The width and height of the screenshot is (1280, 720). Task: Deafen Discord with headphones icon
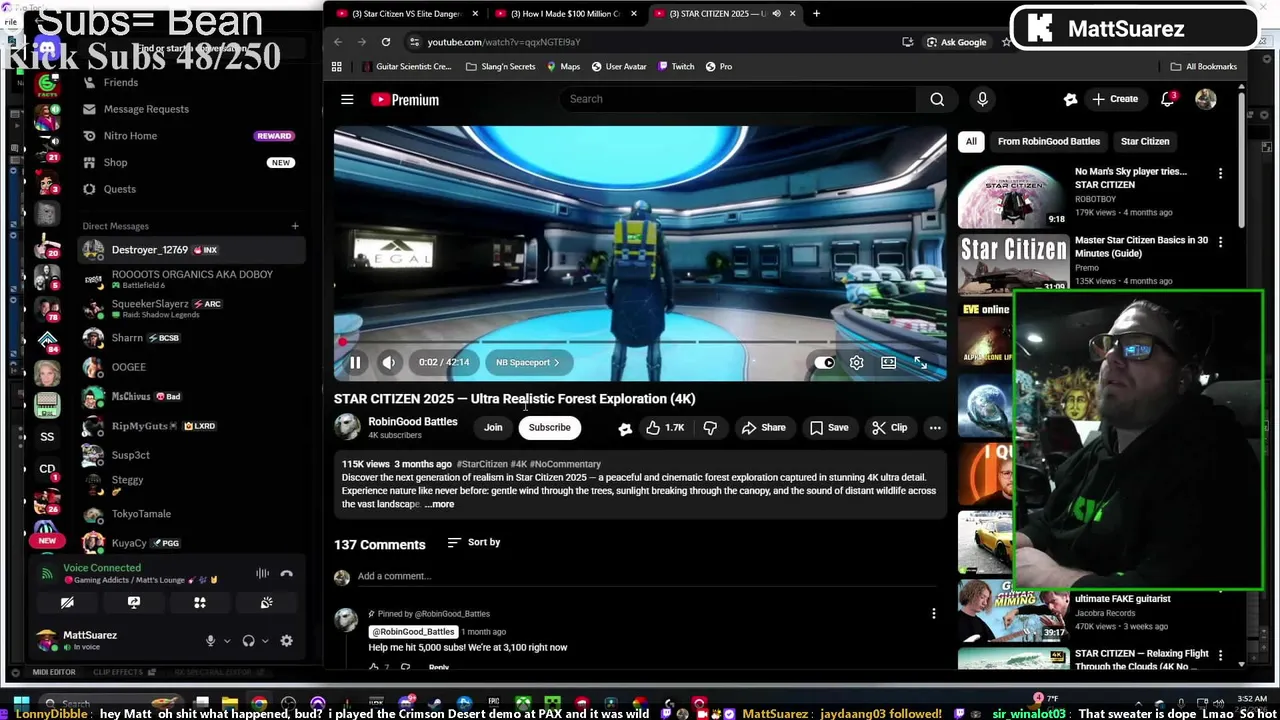tap(248, 641)
